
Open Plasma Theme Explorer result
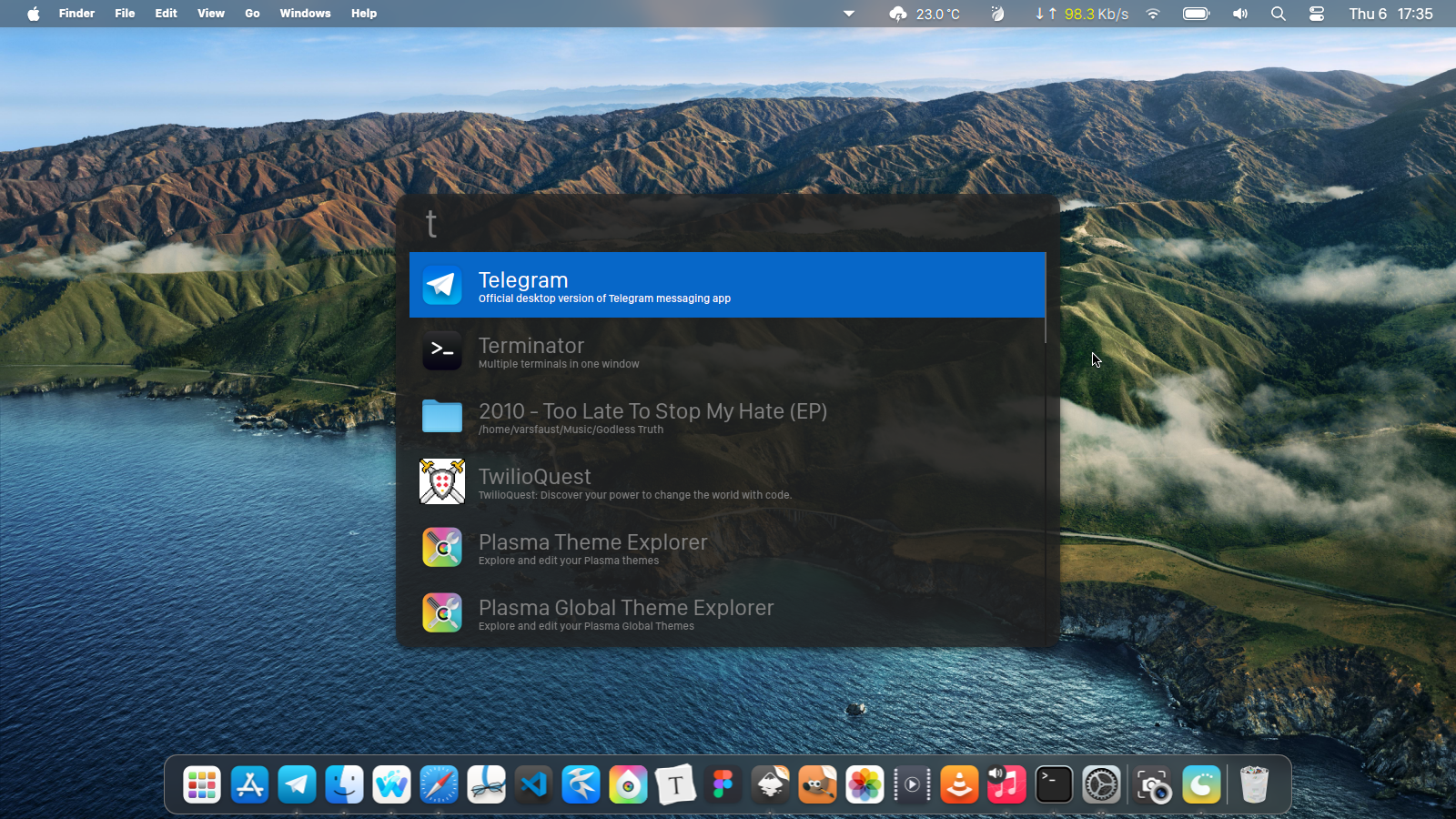point(726,547)
